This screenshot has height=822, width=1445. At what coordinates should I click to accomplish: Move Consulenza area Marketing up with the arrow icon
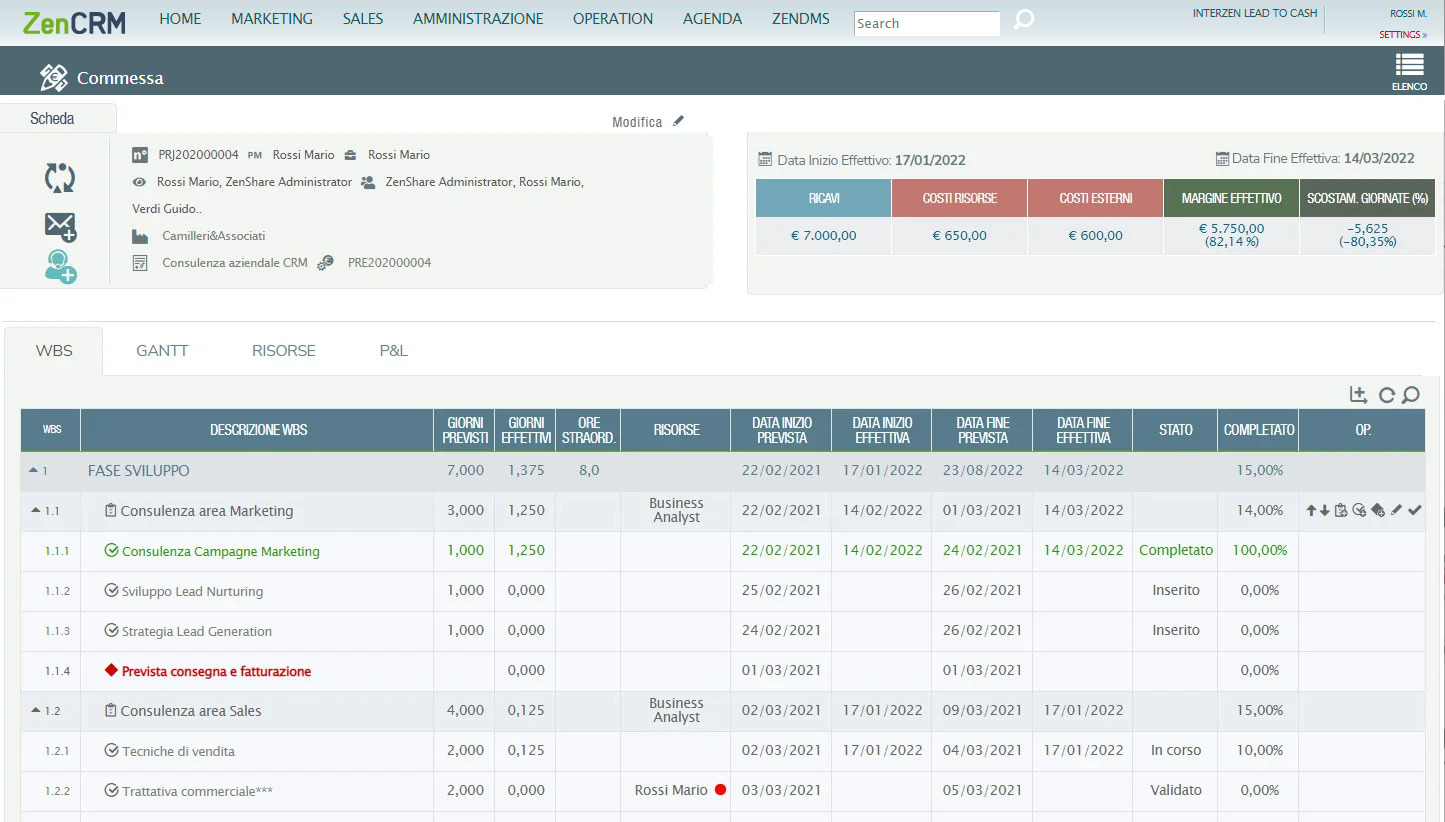pos(1311,510)
